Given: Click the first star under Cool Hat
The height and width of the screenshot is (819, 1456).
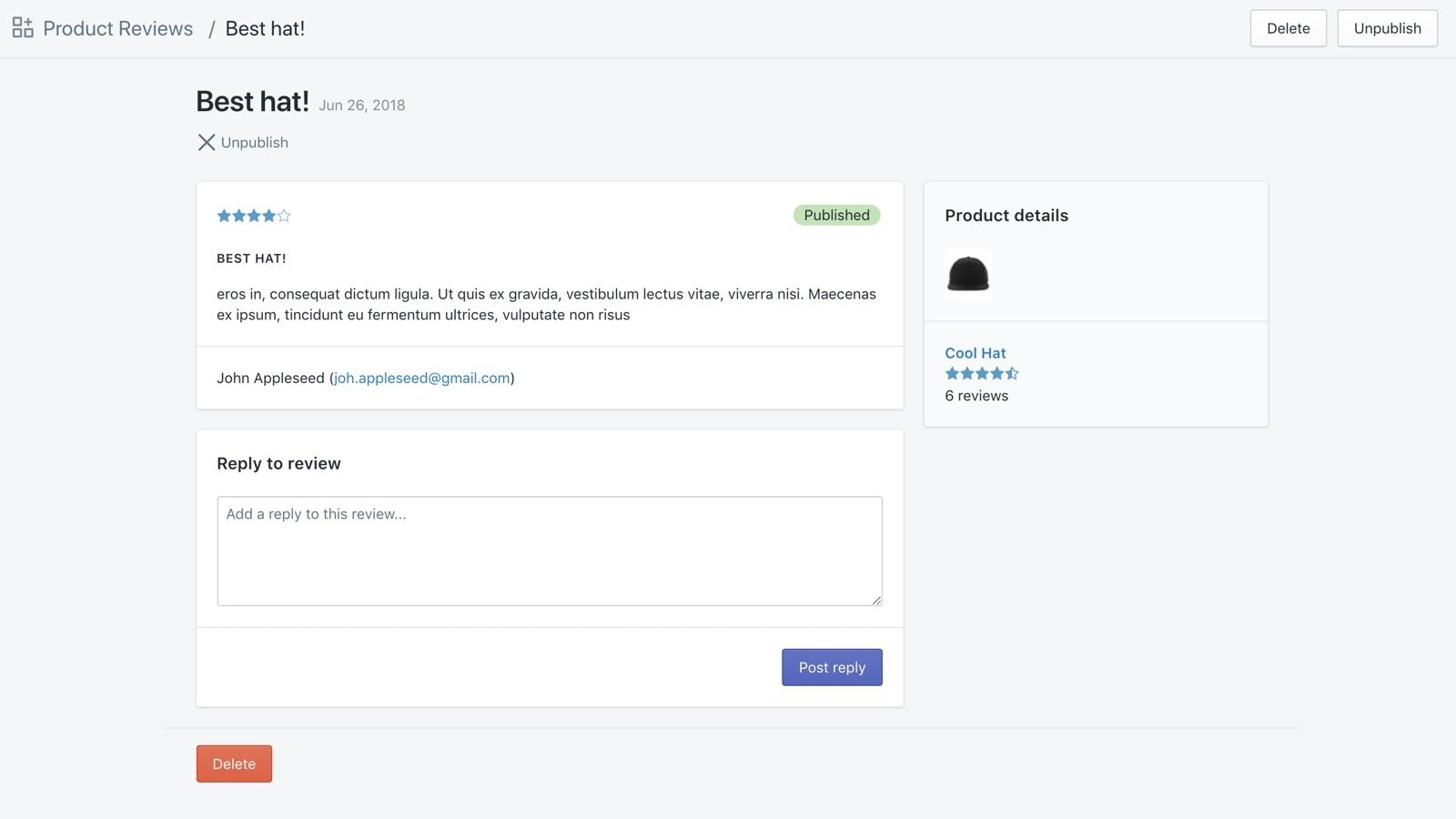Looking at the screenshot, I should (952, 373).
